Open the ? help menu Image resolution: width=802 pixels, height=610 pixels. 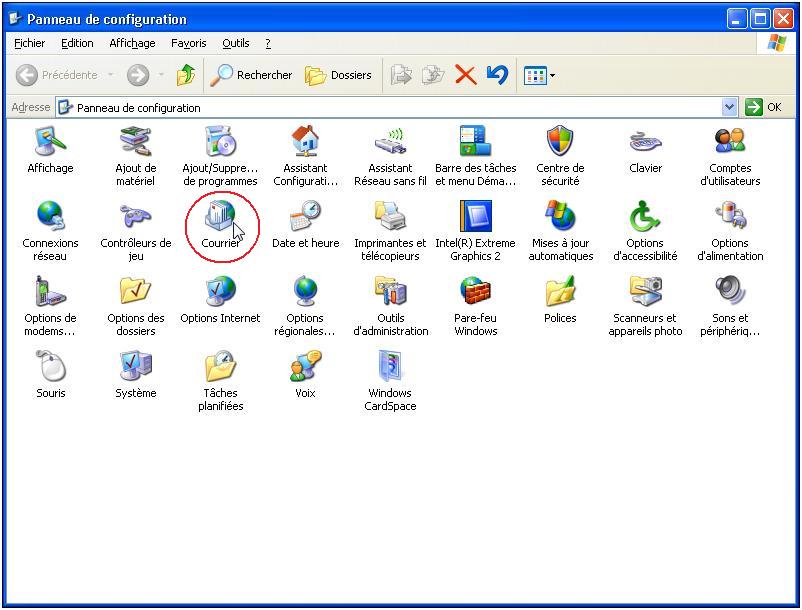pos(268,43)
